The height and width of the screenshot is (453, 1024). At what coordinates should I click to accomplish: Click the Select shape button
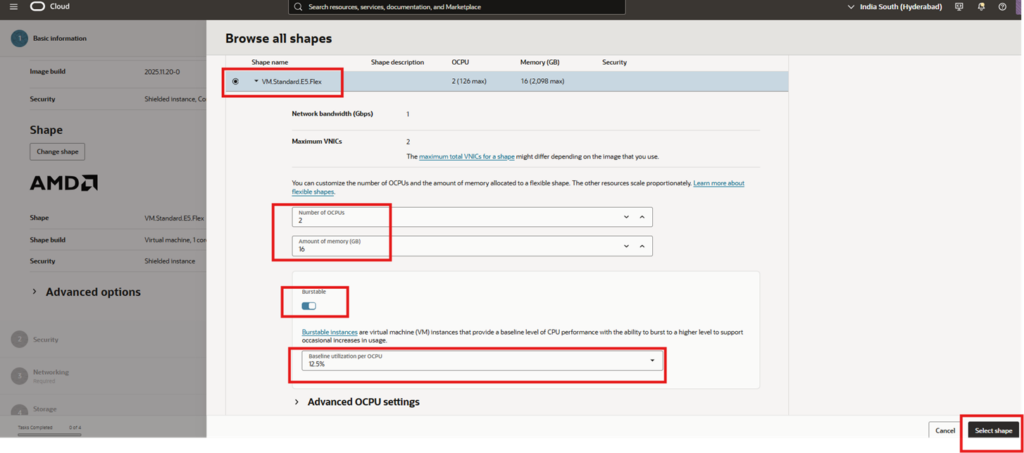tap(993, 431)
